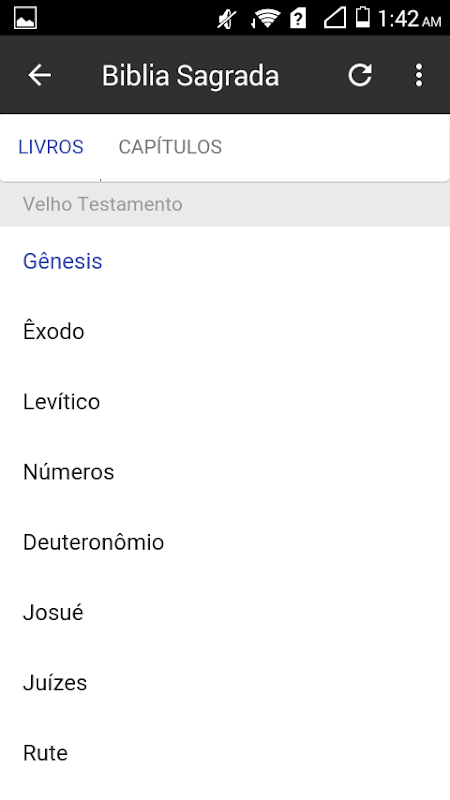The width and height of the screenshot is (450, 800).
Task: Open the book Rute
Action: pyautogui.click(x=225, y=753)
